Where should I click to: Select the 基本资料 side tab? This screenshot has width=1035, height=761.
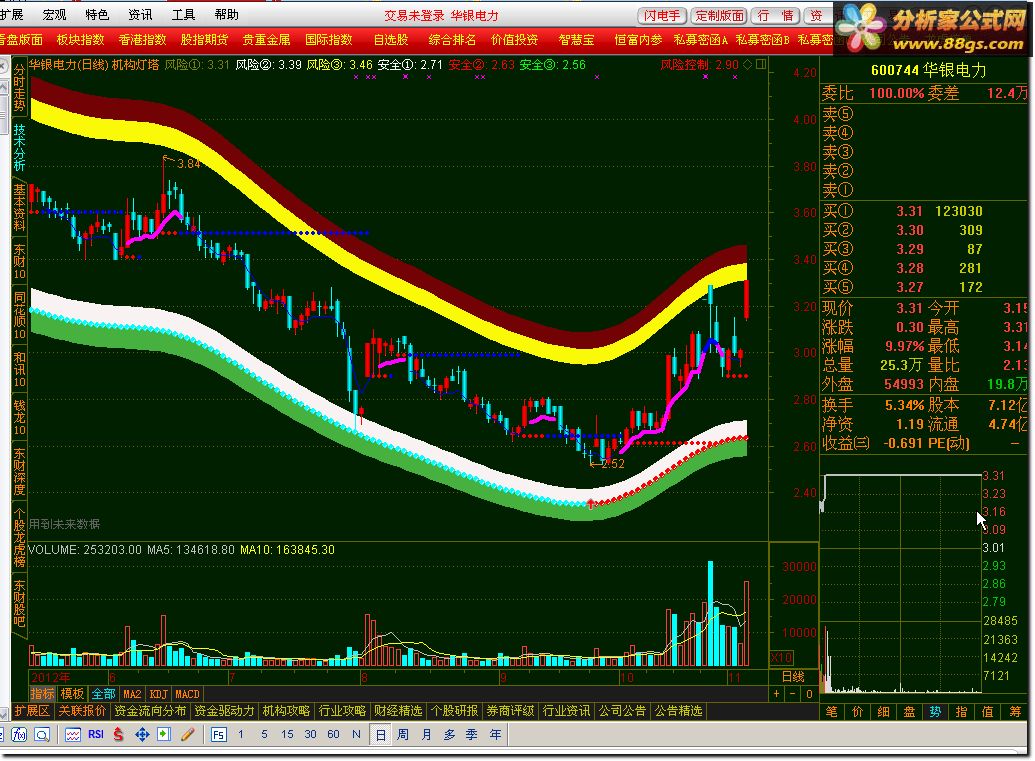[18, 207]
